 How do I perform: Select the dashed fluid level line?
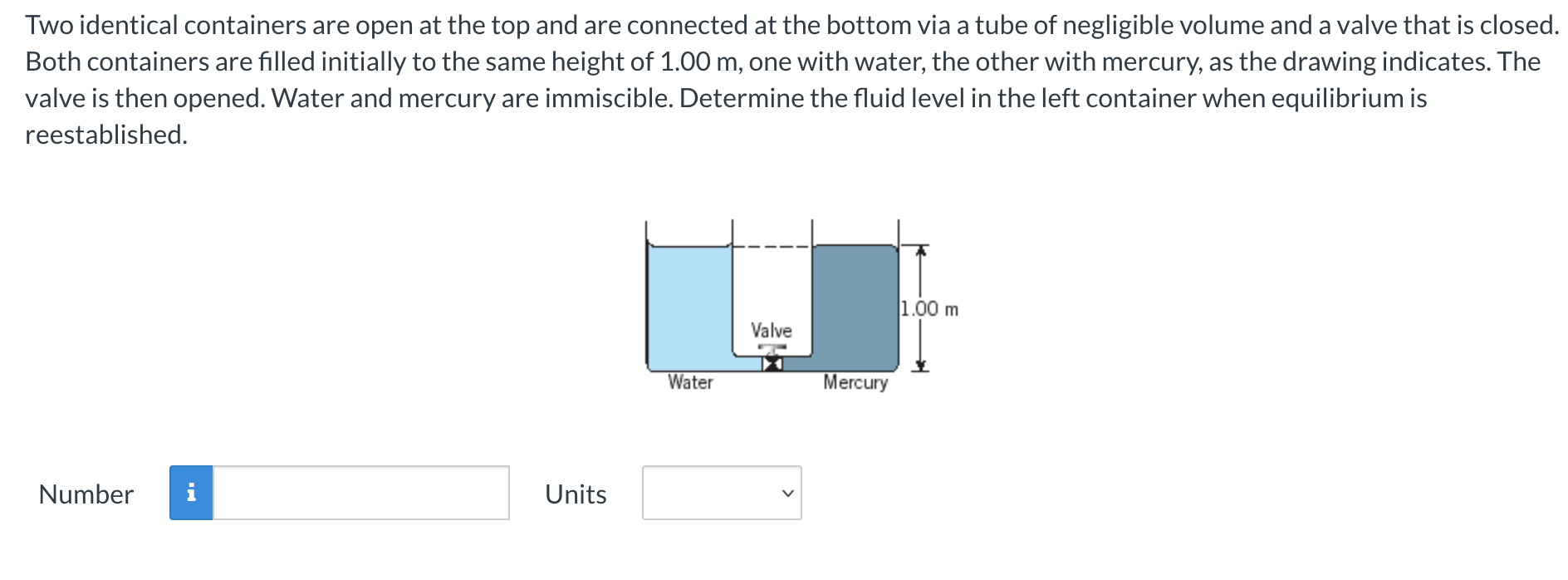click(772, 246)
